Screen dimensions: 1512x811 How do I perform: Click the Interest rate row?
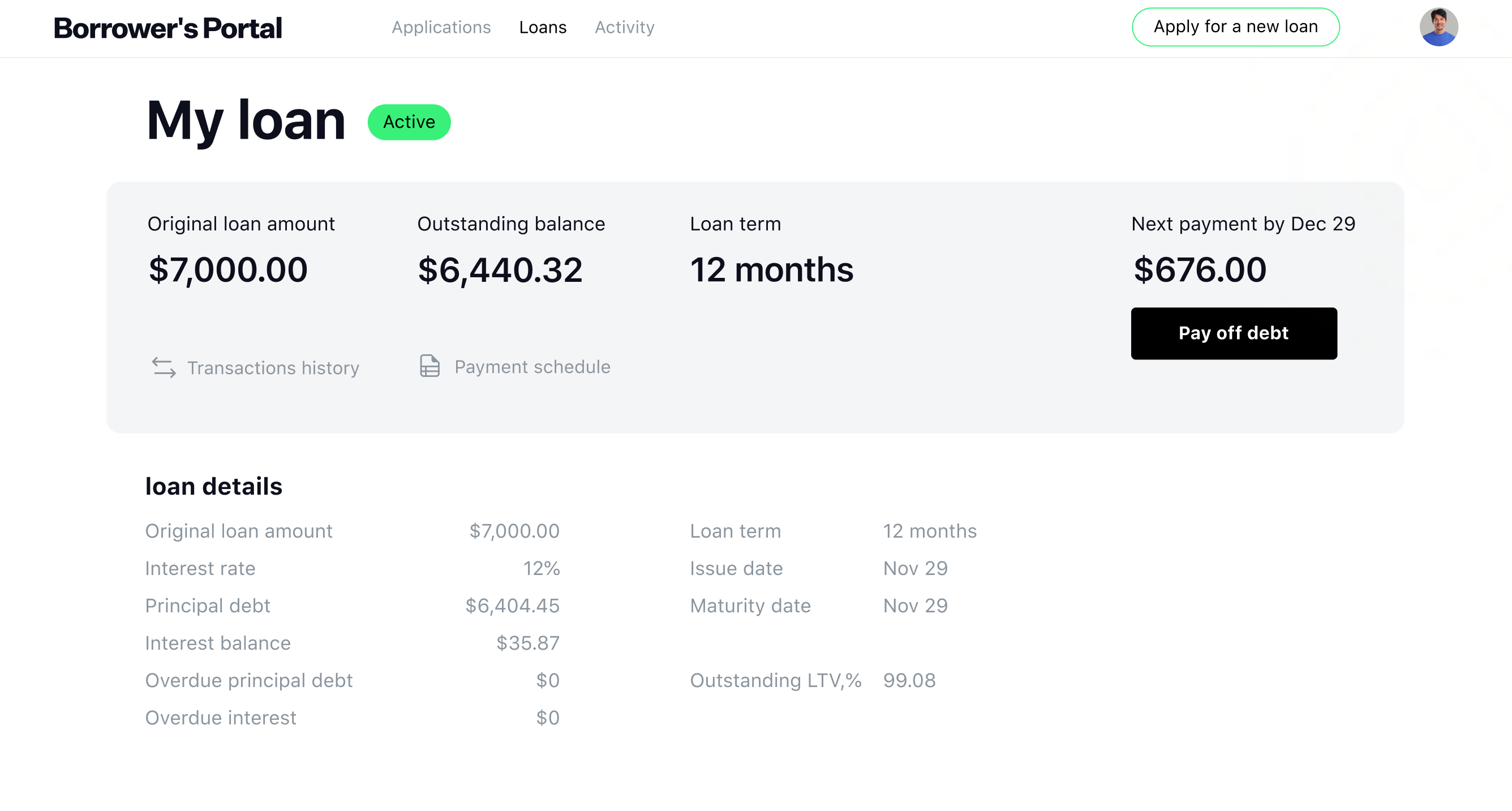click(200, 568)
